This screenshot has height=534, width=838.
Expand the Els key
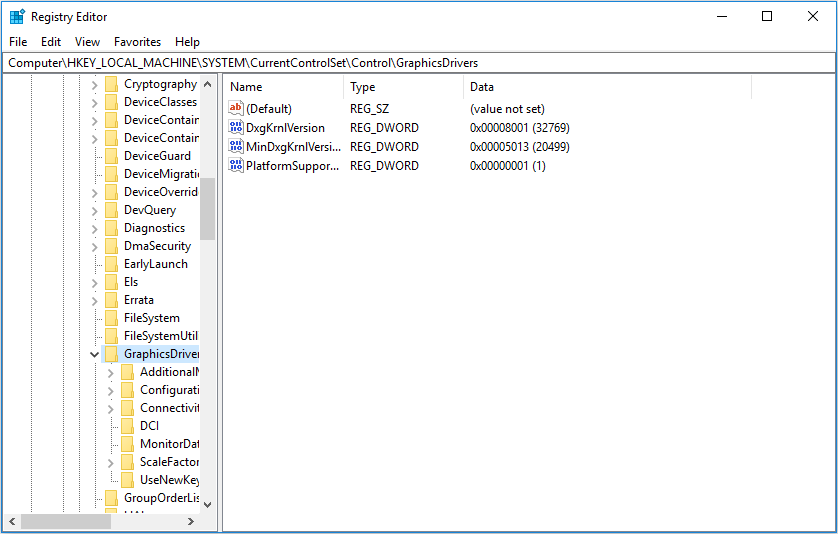point(95,283)
